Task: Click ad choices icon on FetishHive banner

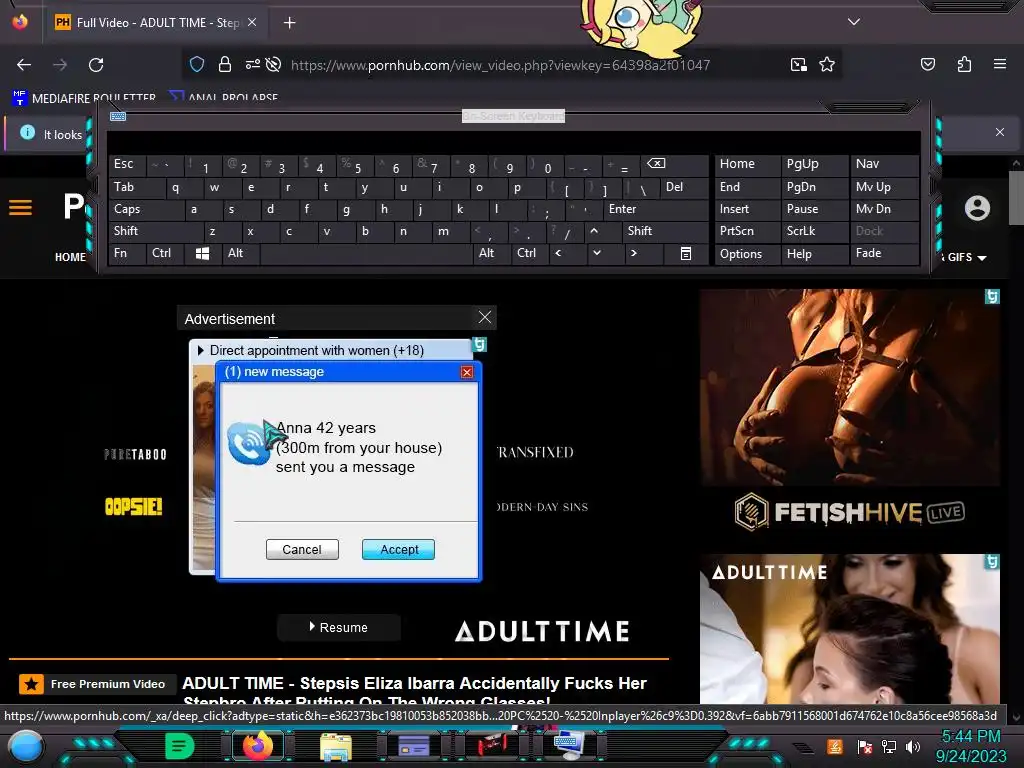Action: pos(992,297)
